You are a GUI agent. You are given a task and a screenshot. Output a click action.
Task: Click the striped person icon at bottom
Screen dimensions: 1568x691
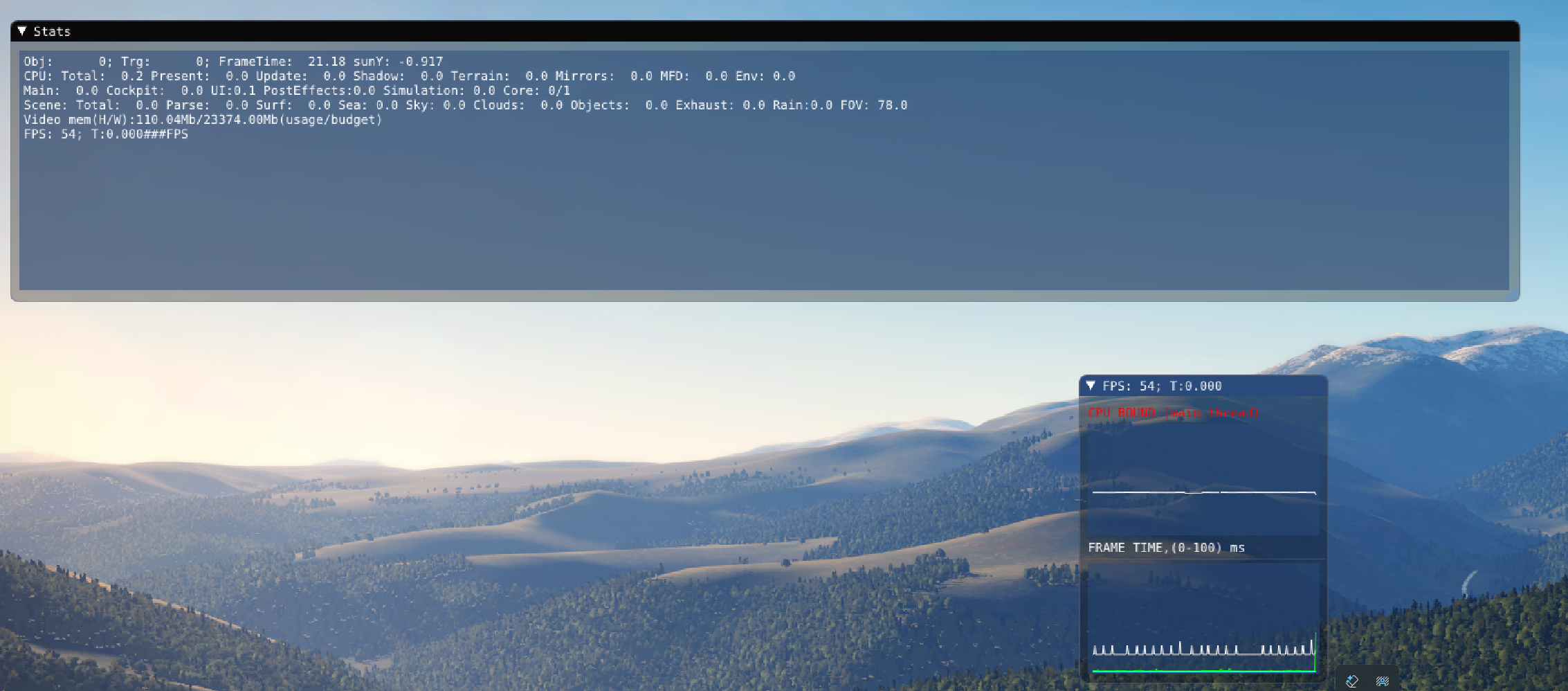tap(1383, 681)
